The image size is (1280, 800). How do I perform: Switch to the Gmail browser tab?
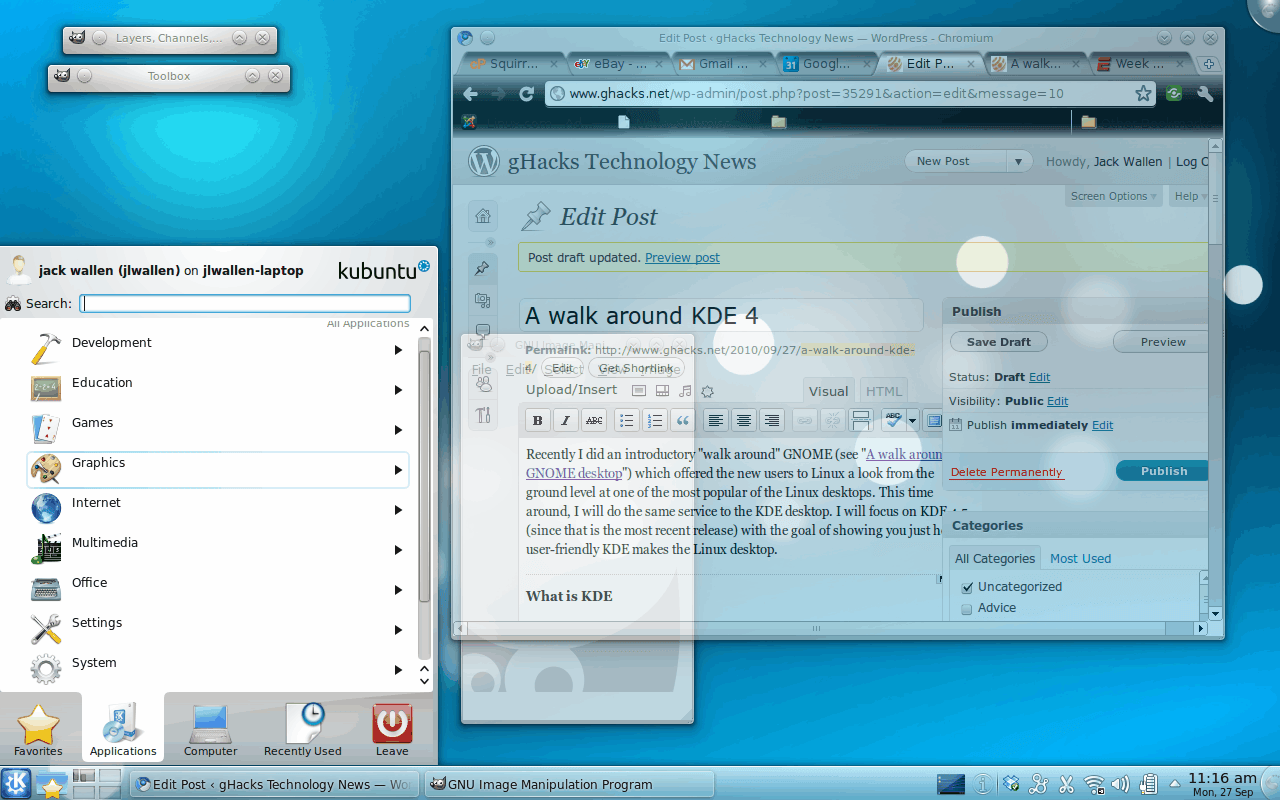point(727,64)
